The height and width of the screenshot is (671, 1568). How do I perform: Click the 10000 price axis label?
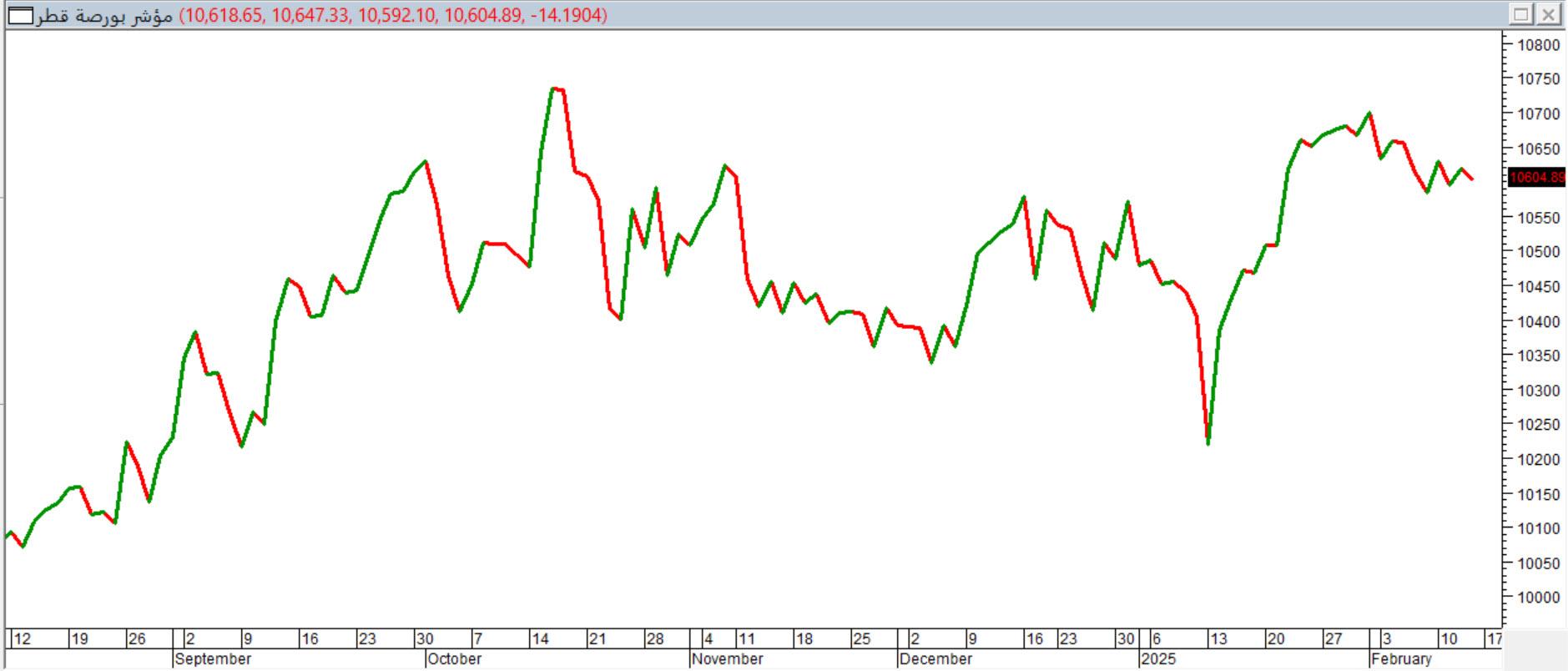tap(1538, 598)
